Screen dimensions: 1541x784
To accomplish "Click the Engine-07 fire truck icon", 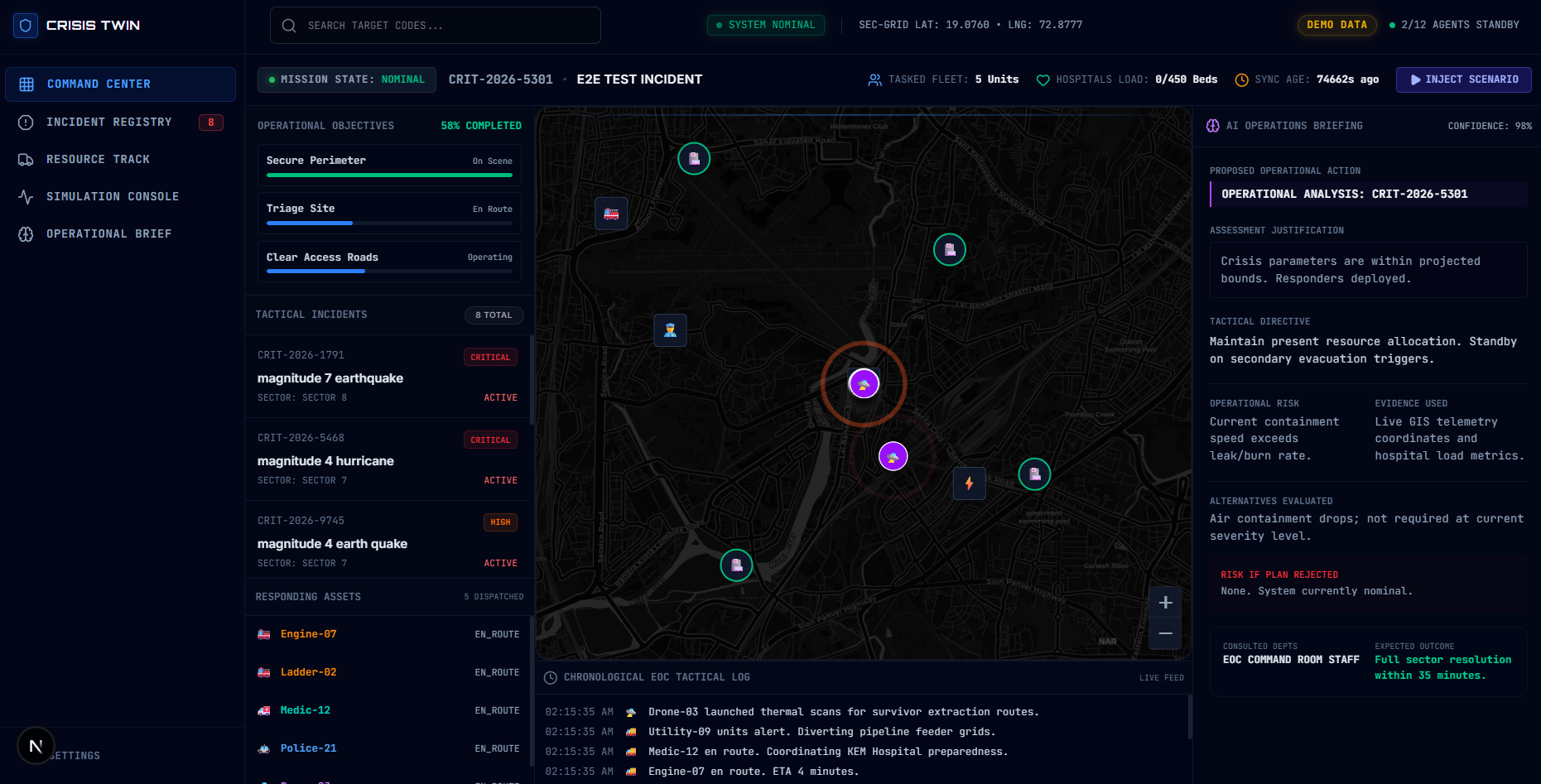I will point(264,635).
